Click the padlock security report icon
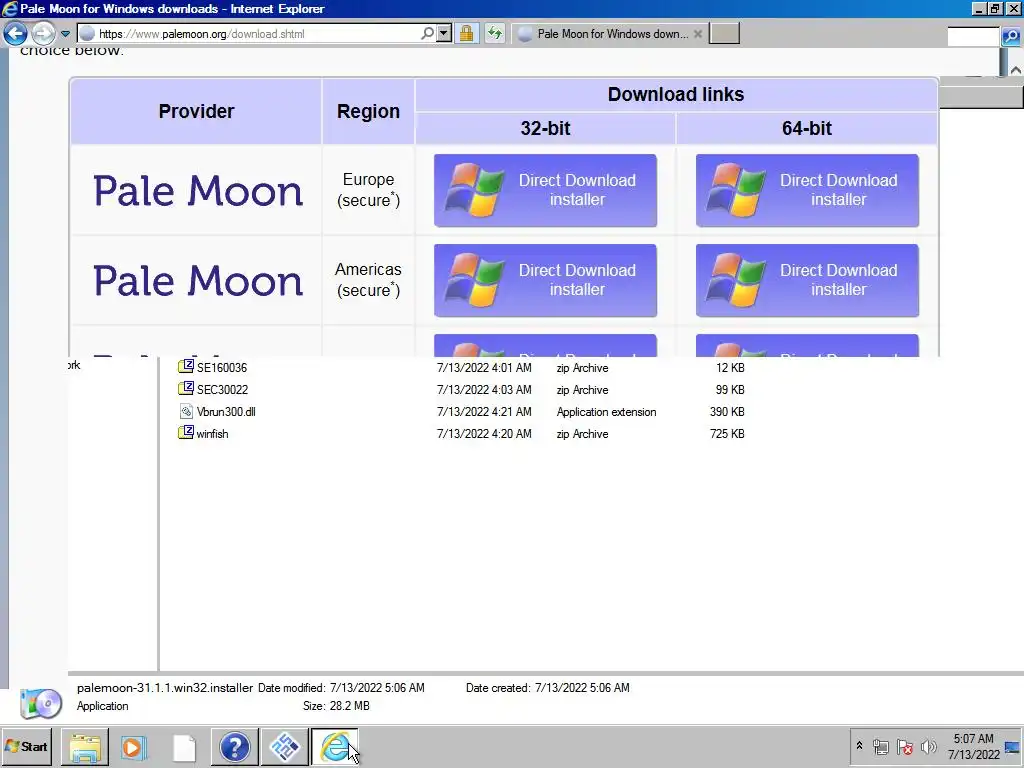The image size is (1024, 768). (466, 33)
